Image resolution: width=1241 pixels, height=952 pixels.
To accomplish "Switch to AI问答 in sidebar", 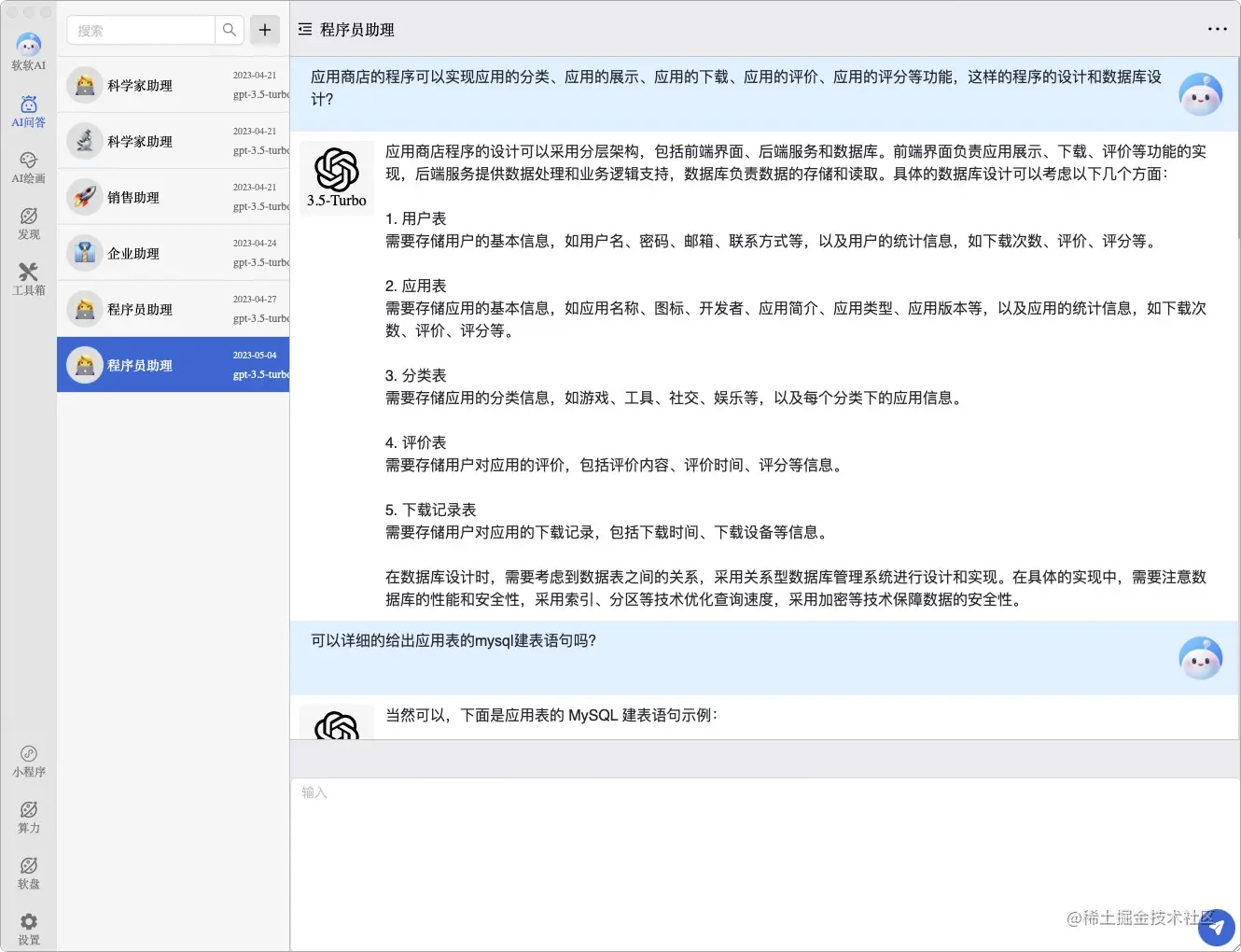I will click(x=29, y=112).
